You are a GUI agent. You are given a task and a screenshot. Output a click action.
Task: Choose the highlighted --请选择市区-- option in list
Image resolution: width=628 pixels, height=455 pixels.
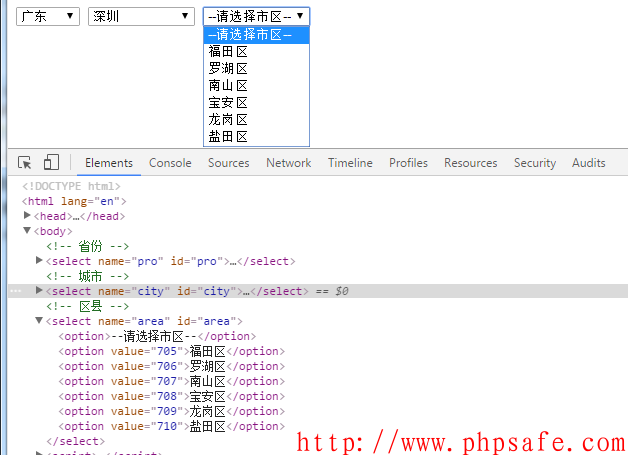(x=256, y=35)
